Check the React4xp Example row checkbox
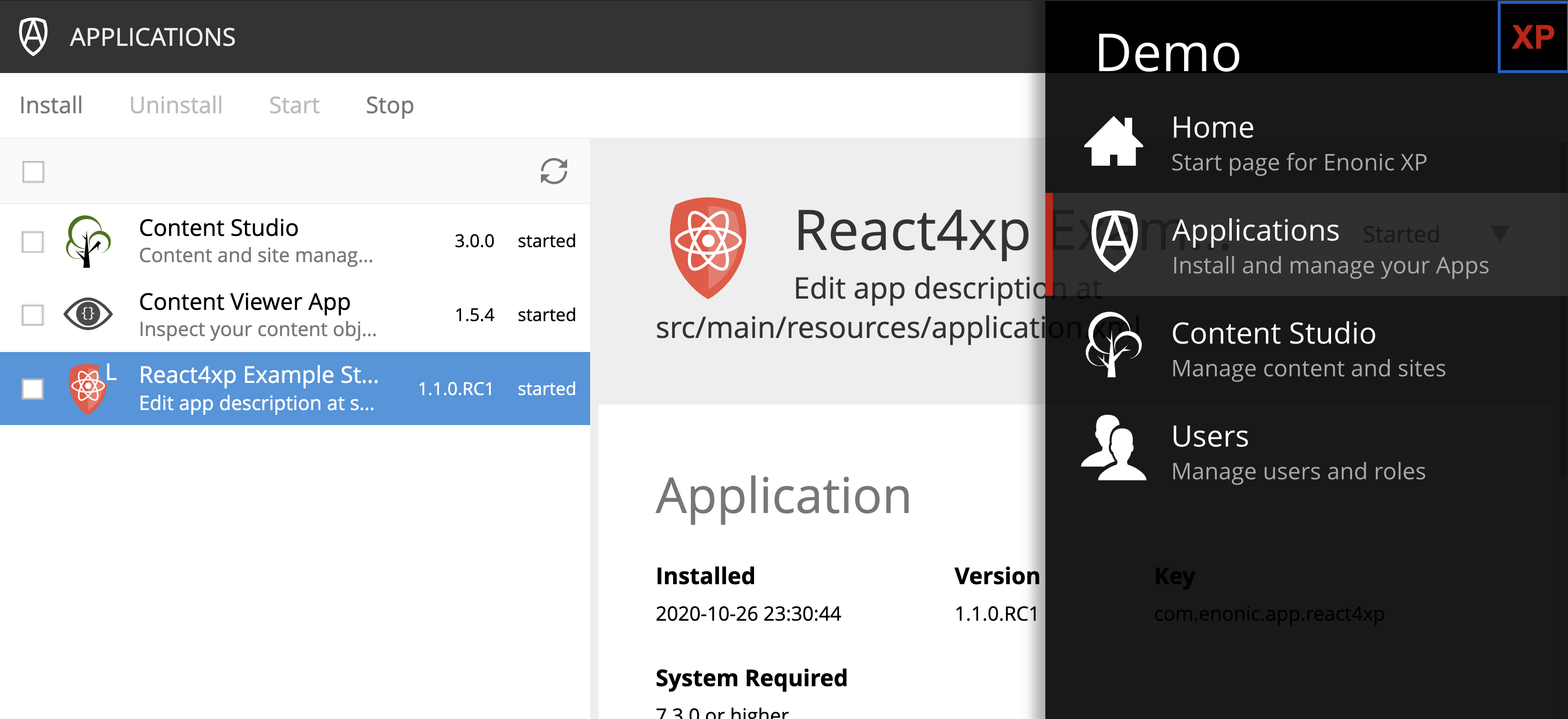Viewport: 1568px width, 719px height. point(33,389)
